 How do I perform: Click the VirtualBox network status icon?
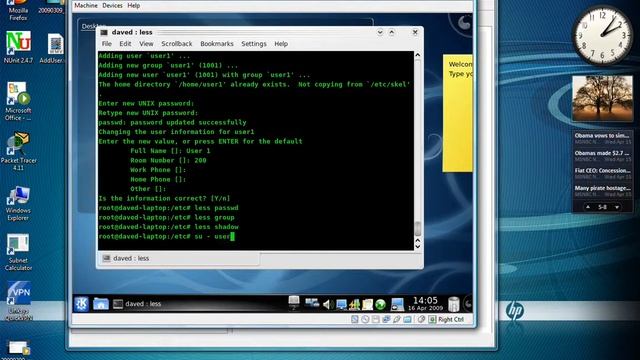pos(386,319)
